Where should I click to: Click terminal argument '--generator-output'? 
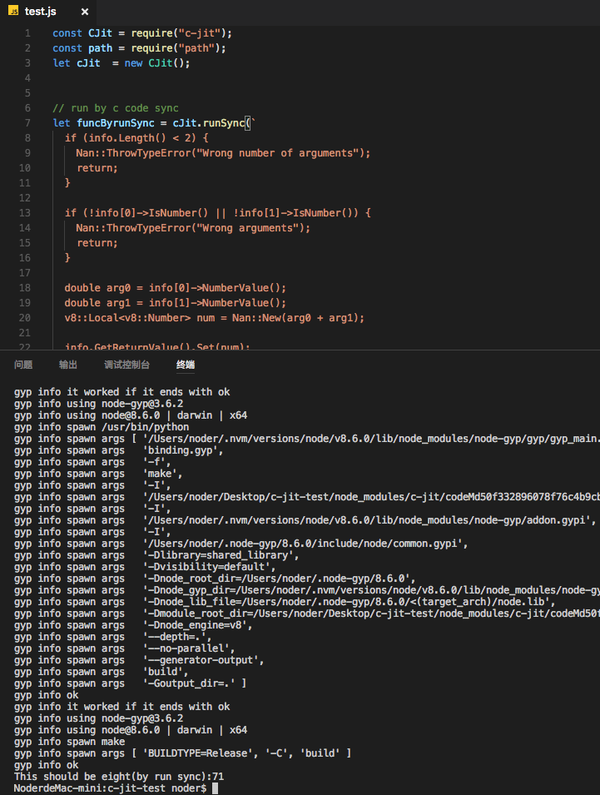[x=203, y=660]
